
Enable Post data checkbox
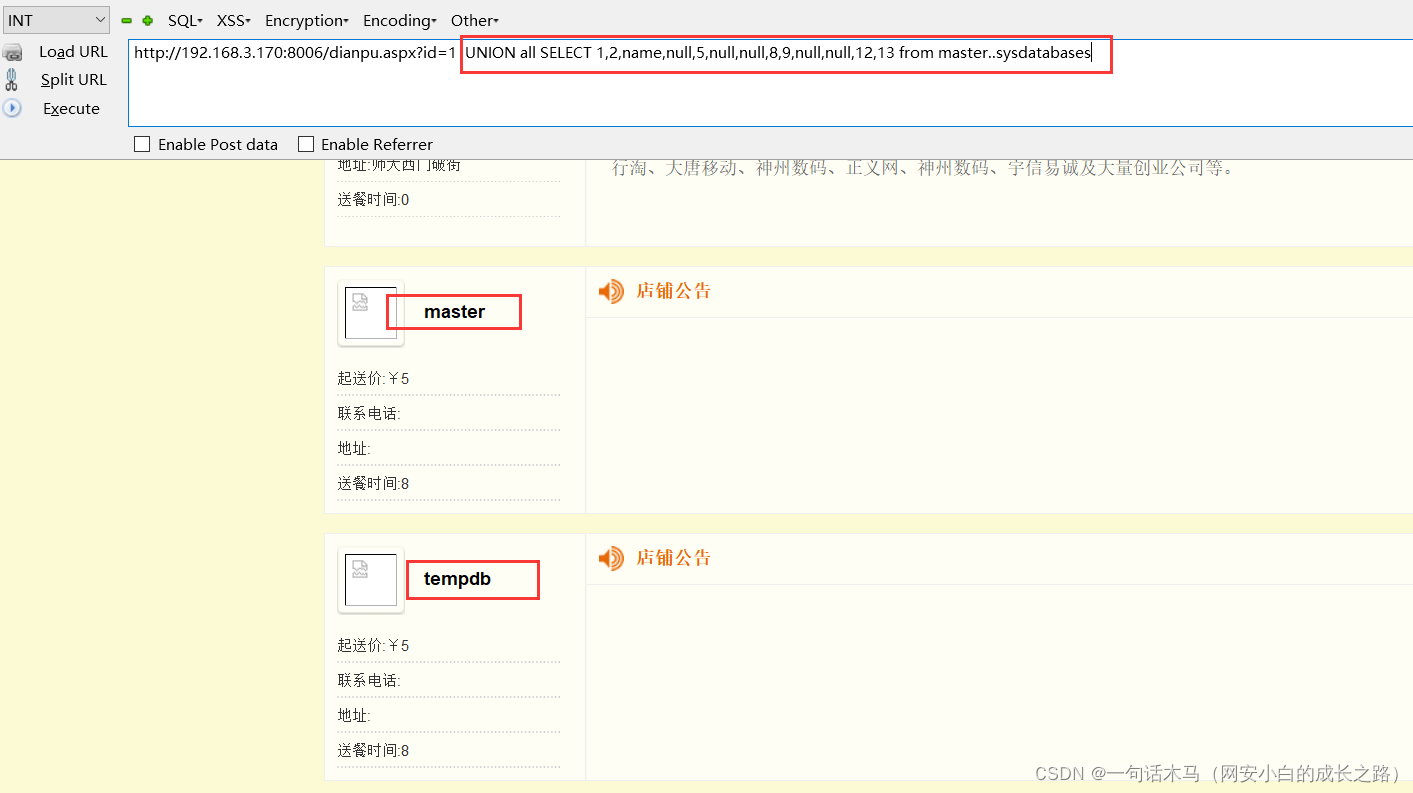(142, 144)
